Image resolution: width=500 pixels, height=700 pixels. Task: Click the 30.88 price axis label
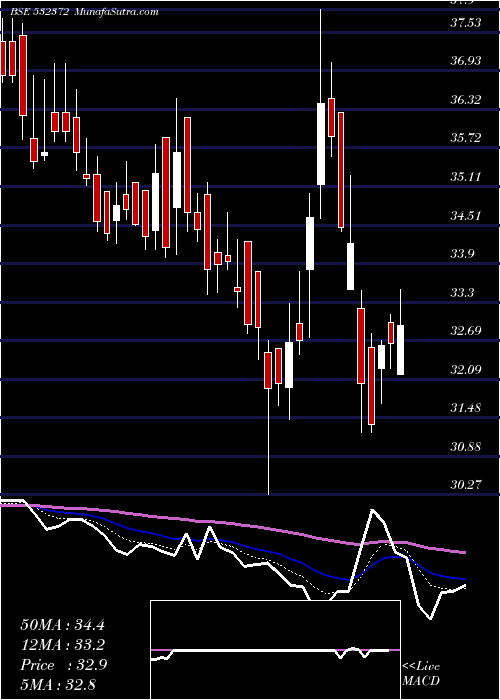pos(466,446)
